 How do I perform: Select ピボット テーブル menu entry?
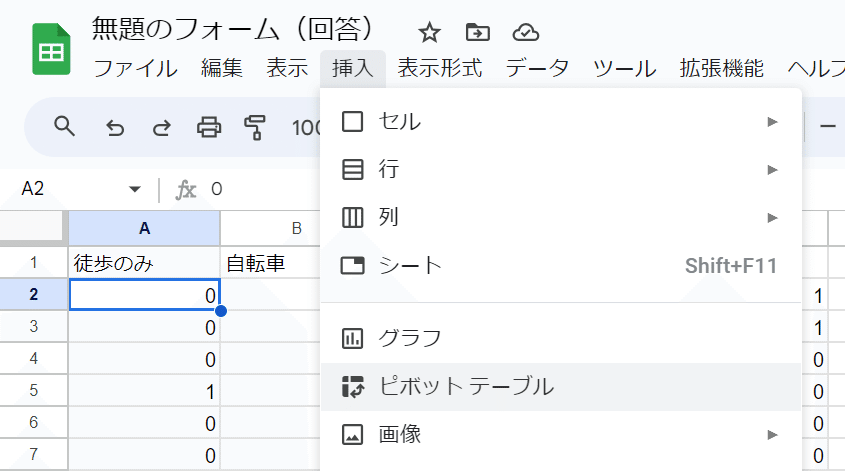click(560, 386)
